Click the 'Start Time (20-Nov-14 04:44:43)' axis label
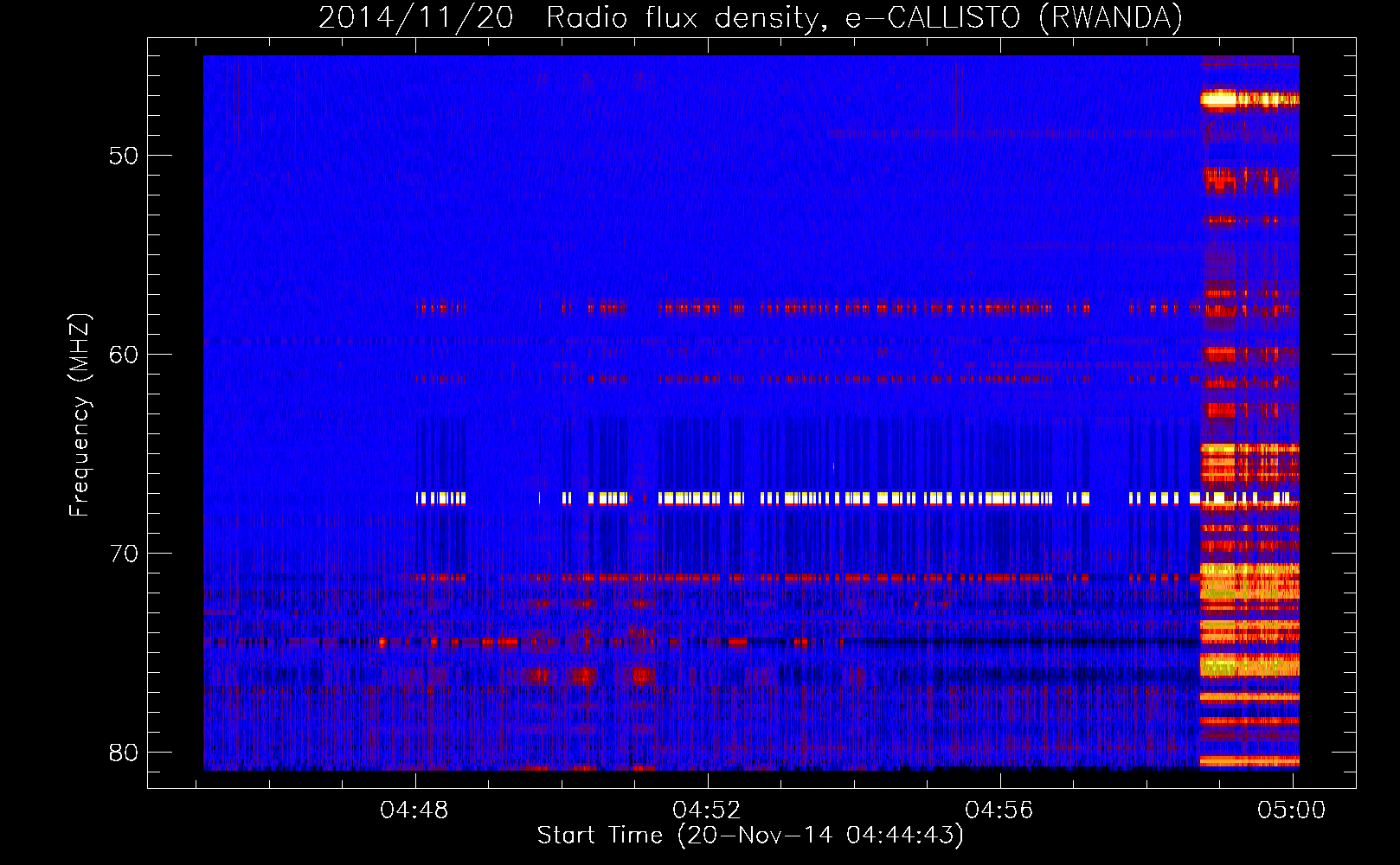Screen dimensions: 1400x865 [x=750, y=836]
